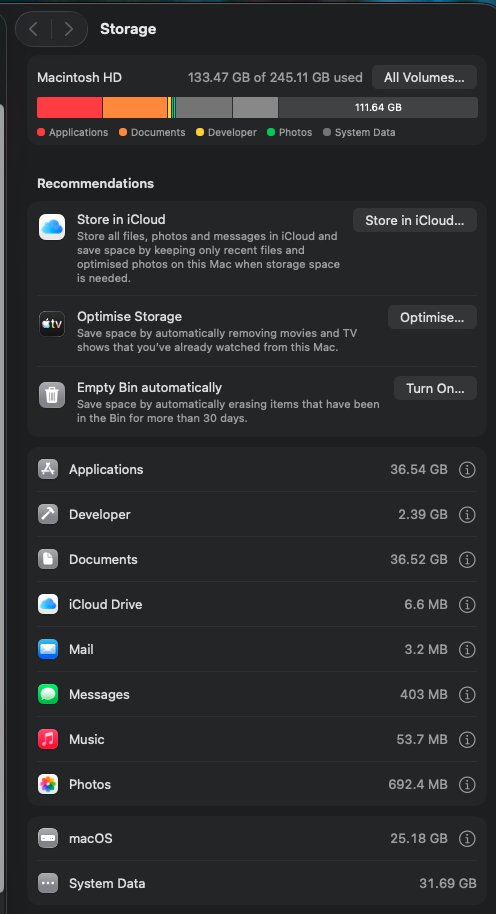Click the Recommendations heading
This screenshot has width=496, height=914.
pos(96,184)
